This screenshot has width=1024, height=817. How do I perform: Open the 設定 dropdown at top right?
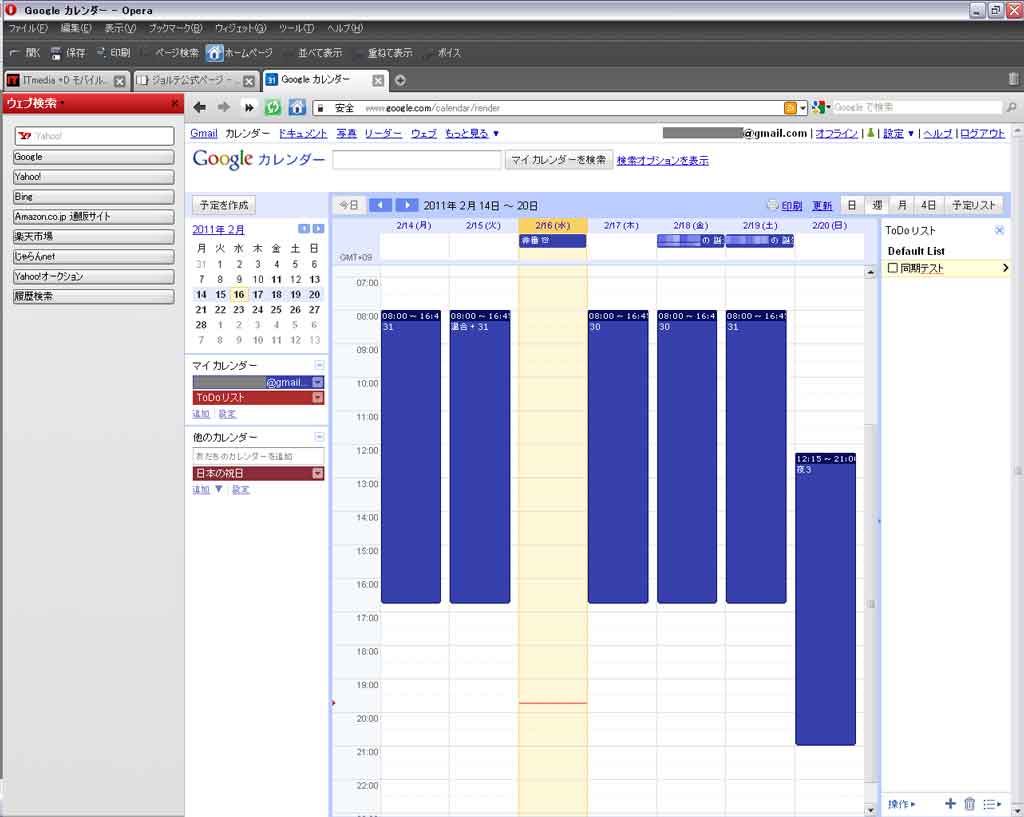coord(899,133)
